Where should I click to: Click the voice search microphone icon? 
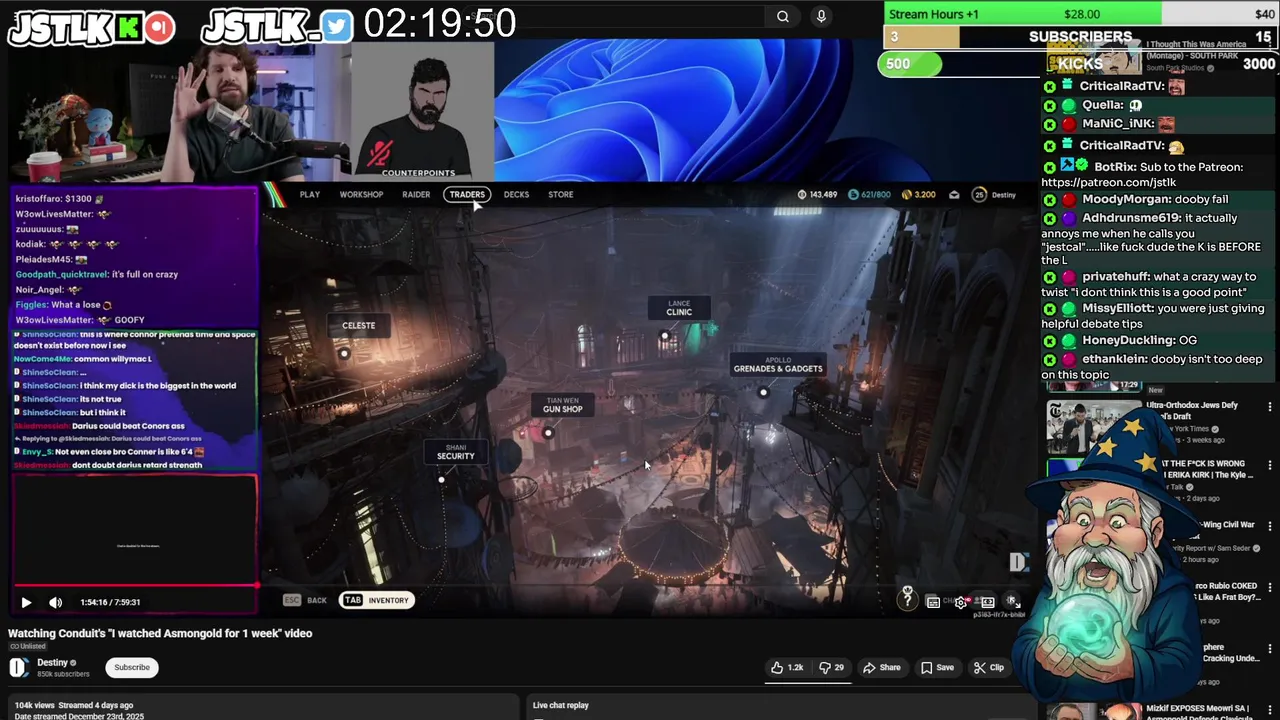pyautogui.click(x=821, y=16)
